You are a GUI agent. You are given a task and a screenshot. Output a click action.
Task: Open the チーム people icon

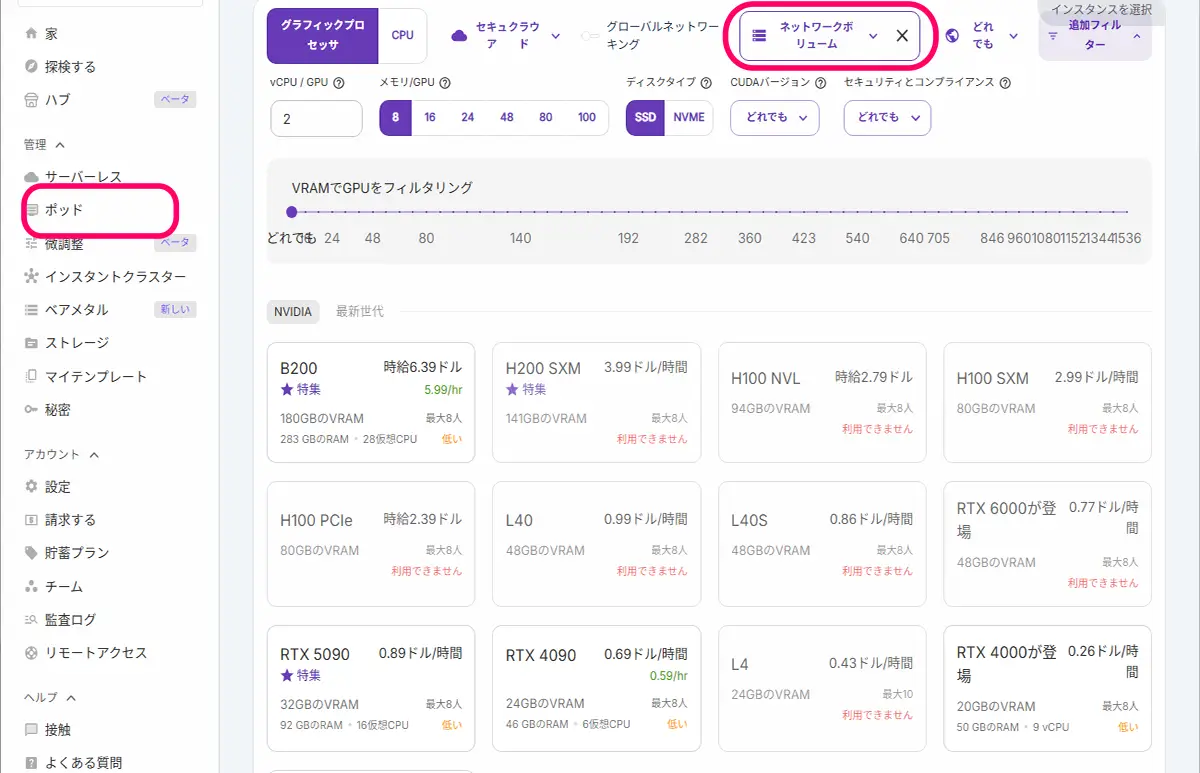click(x=31, y=586)
